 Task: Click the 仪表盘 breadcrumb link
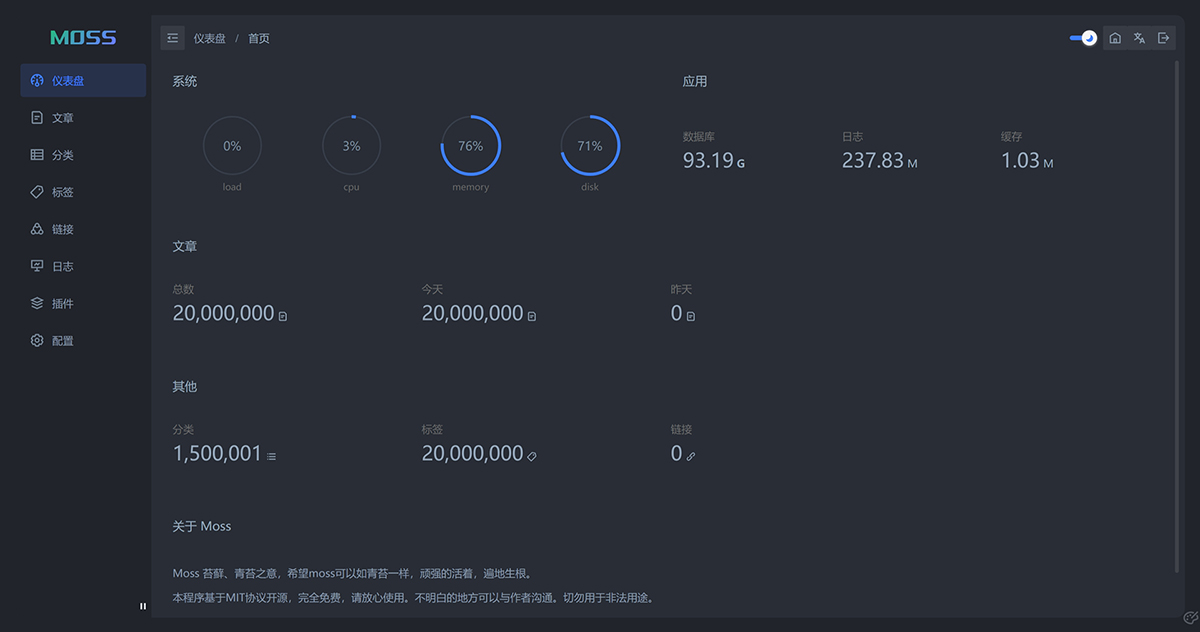(x=210, y=38)
